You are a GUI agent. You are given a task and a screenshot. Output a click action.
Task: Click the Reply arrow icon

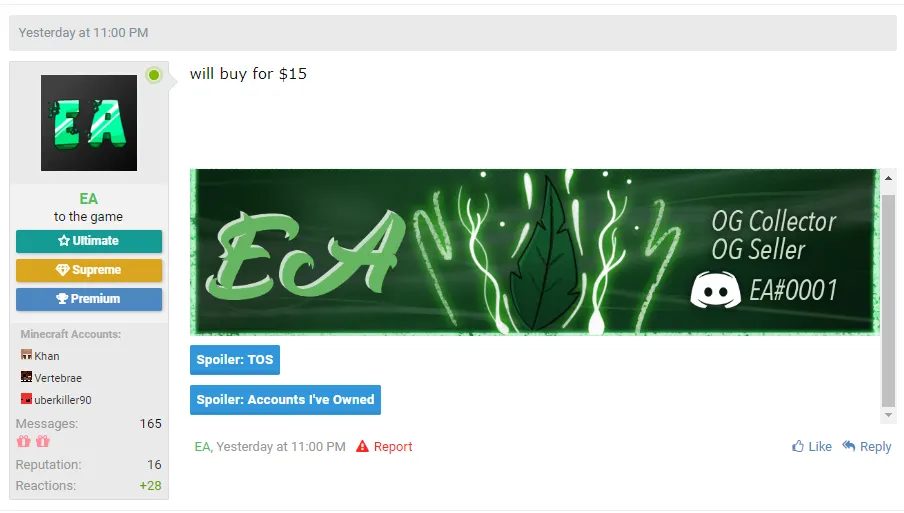point(849,446)
